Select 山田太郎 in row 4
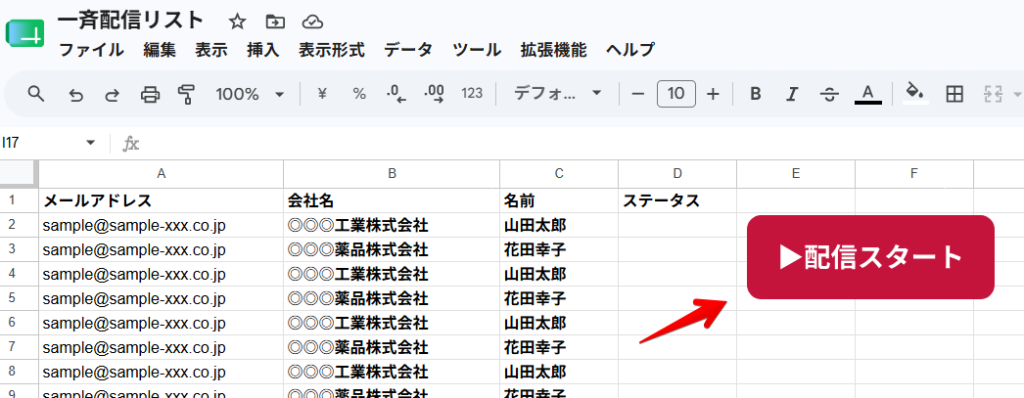Screen dimensions: 1024x398 pyautogui.click(x=559, y=274)
